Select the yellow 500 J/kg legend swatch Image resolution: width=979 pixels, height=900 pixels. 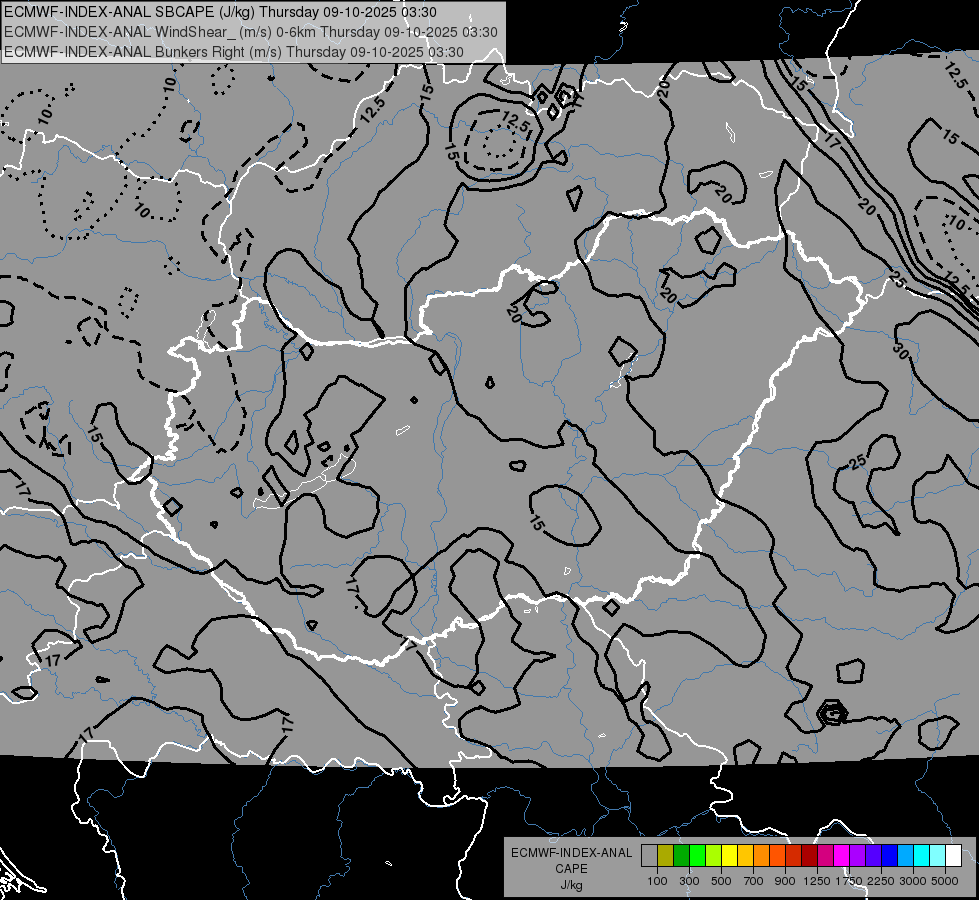coord(729,855)
